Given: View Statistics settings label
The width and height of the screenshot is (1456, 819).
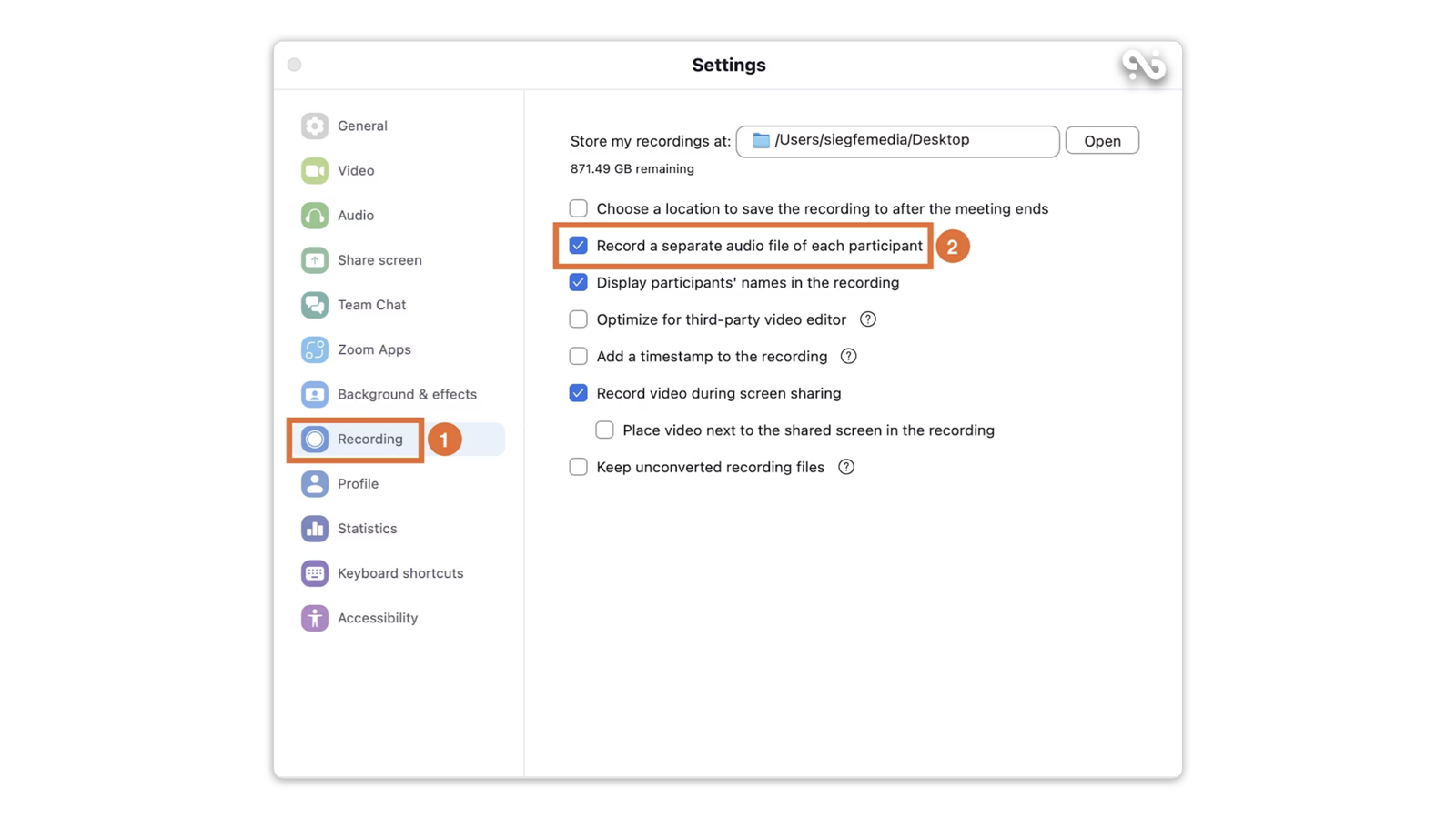Looking at the screenshot, I should coord(367,529).
